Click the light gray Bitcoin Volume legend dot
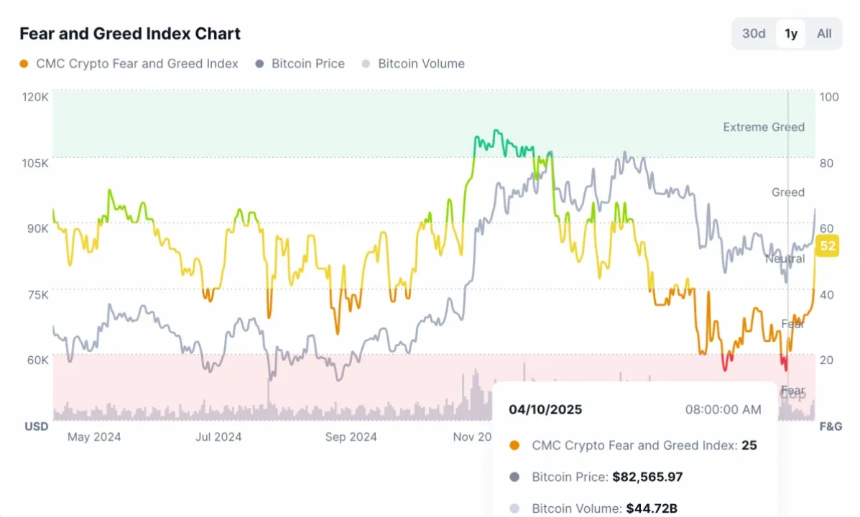860x517 pixels. pos(366,64)
